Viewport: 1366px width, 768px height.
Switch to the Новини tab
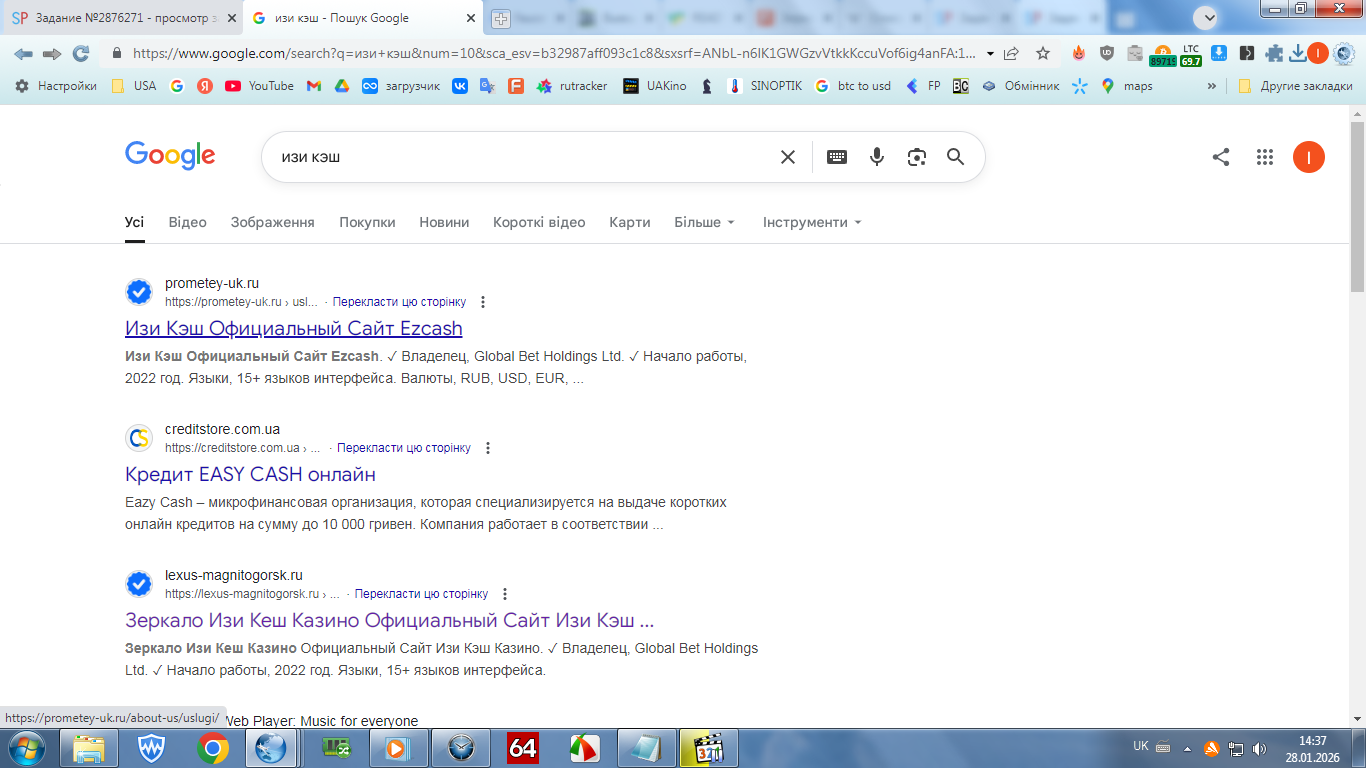(x=444, y=222)
